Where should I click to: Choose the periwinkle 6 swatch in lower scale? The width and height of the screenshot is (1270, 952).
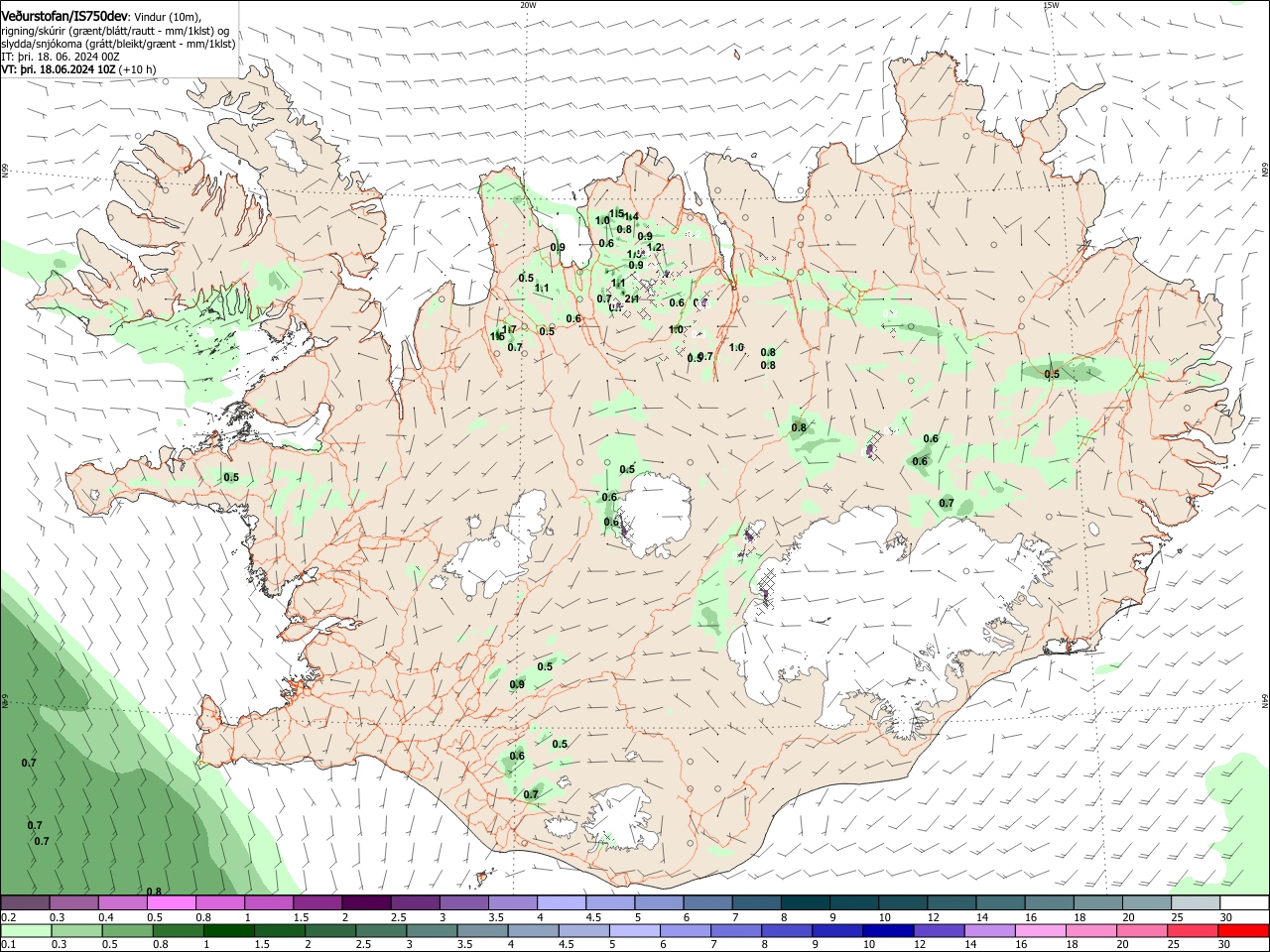(x=685, y=931)
